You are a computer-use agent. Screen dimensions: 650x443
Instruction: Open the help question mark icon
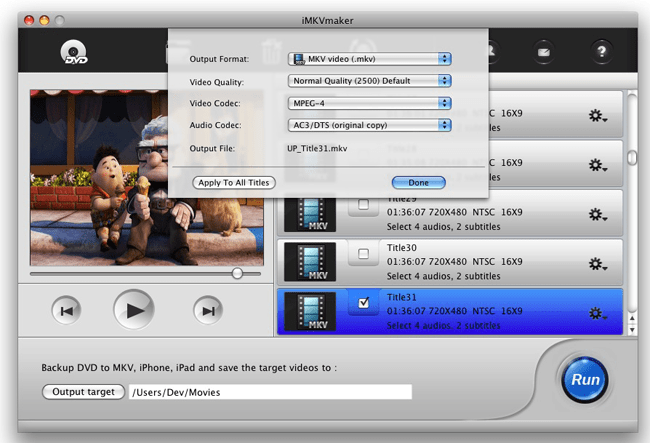[601, 51]
